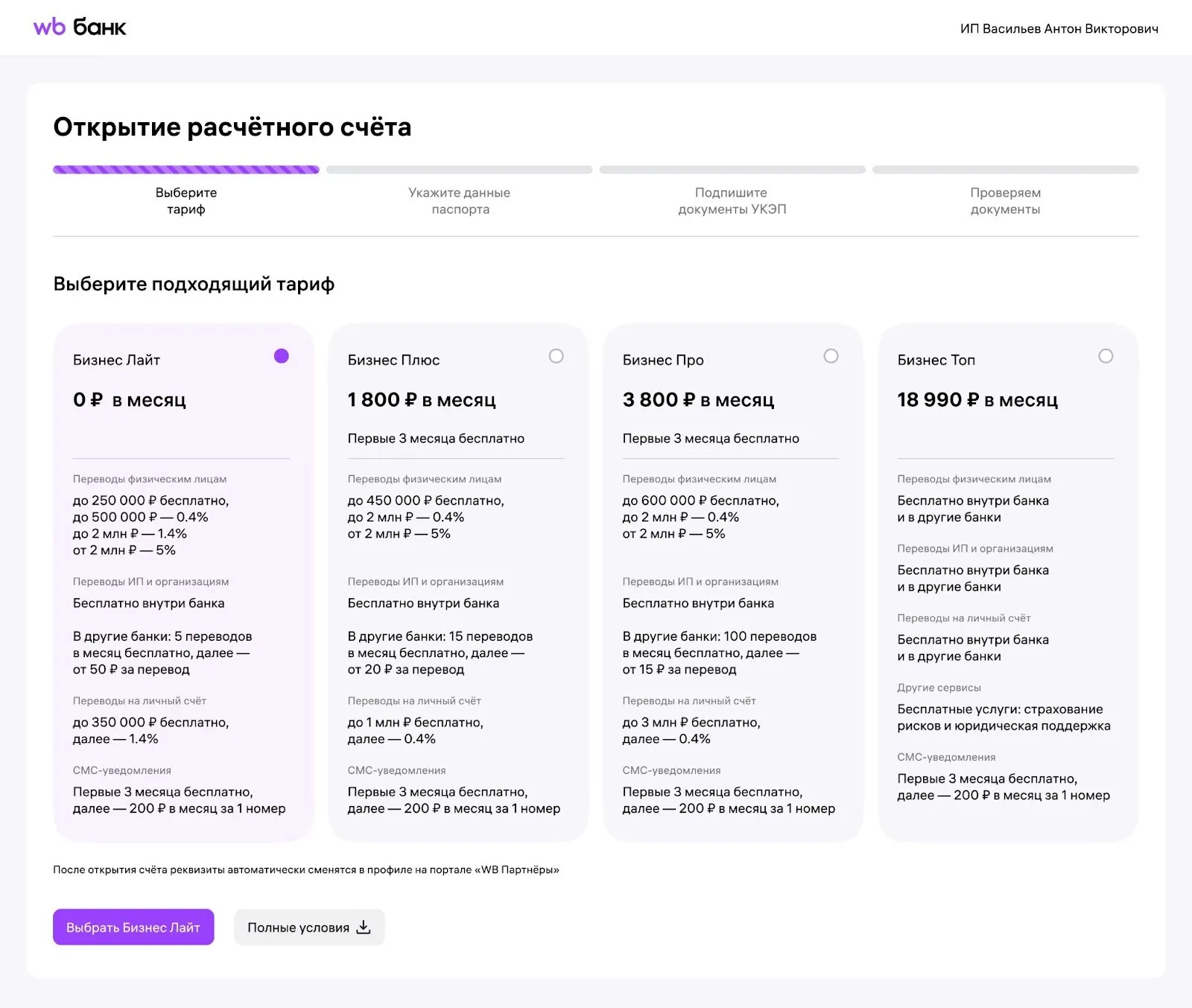Click the ИП Васильев Антон Викторович profile name
1192x1008 pixels.
1059,29
